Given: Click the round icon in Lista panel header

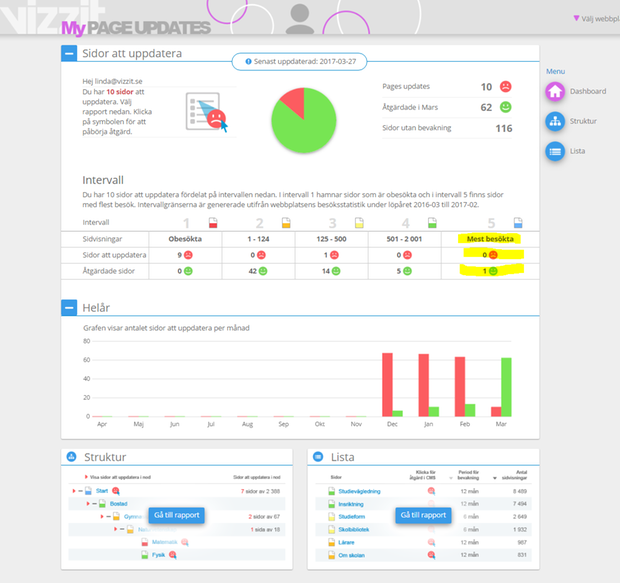Looking at the screenshot, I should [x=318, y=457].
